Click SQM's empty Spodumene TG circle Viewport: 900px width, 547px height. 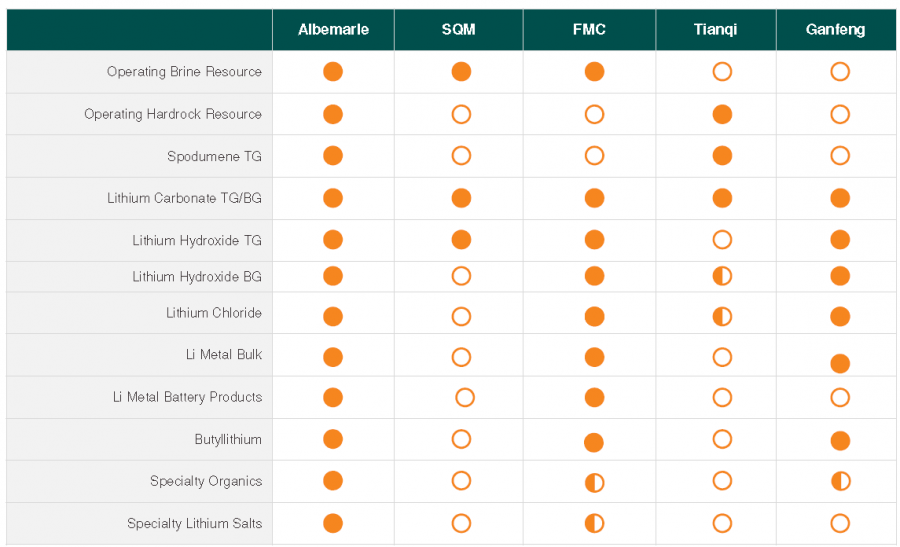pyautogui.click(x=461, y=156)
